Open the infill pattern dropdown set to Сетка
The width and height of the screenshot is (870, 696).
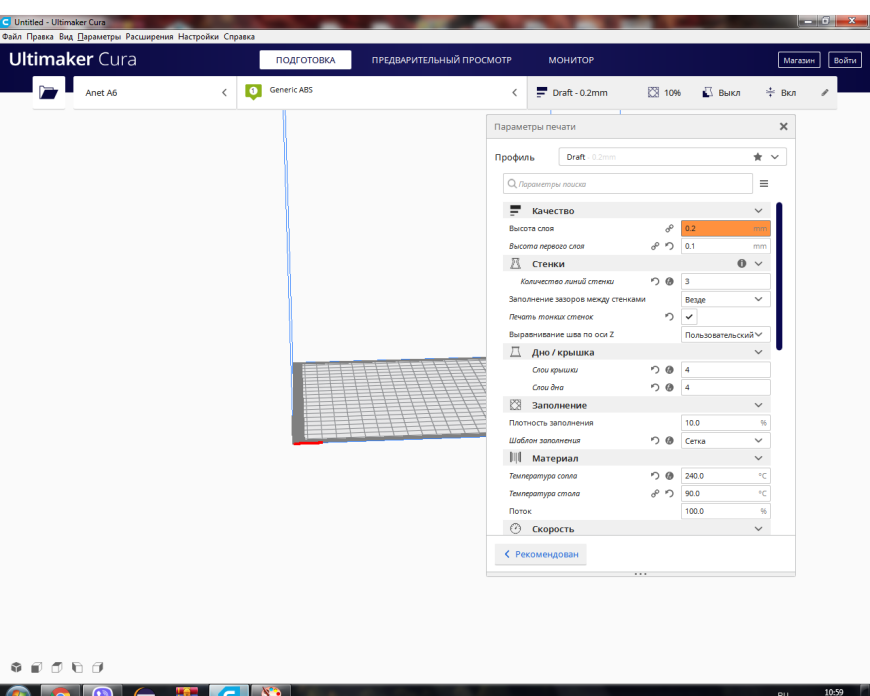click(x=725, y=441)
